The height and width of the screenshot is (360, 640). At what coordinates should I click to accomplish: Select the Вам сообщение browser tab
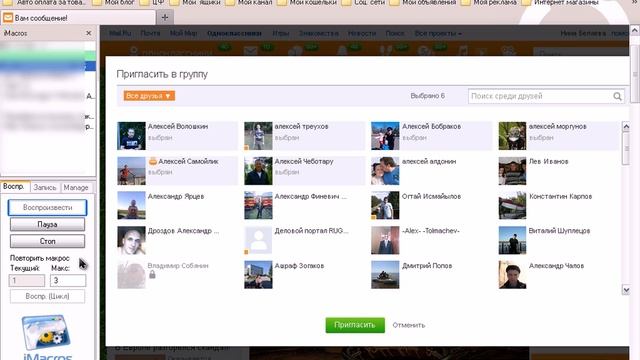[x=78, y=18]
